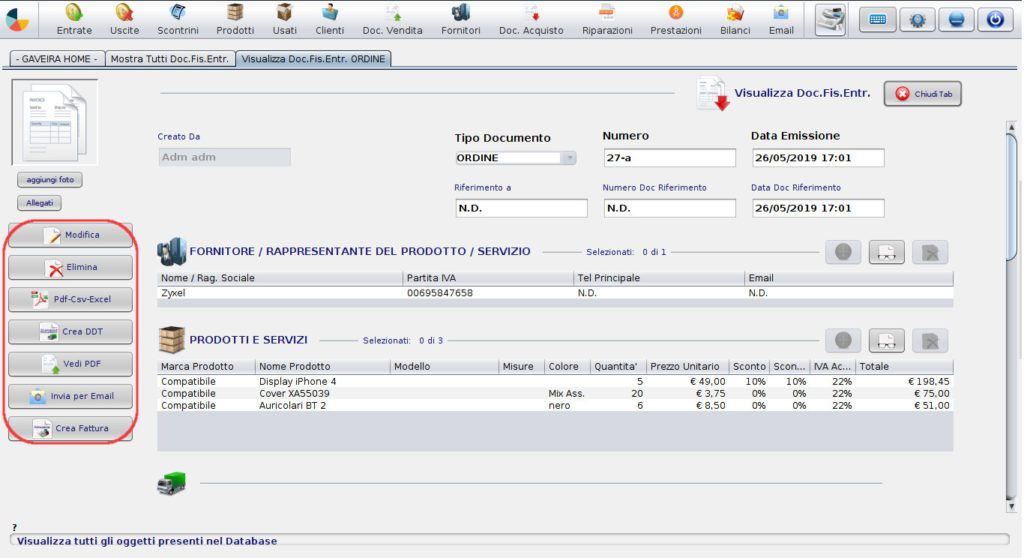
Task: Click the Numero field 27-a
Action: pyautogui.click(x=669, y=157)
